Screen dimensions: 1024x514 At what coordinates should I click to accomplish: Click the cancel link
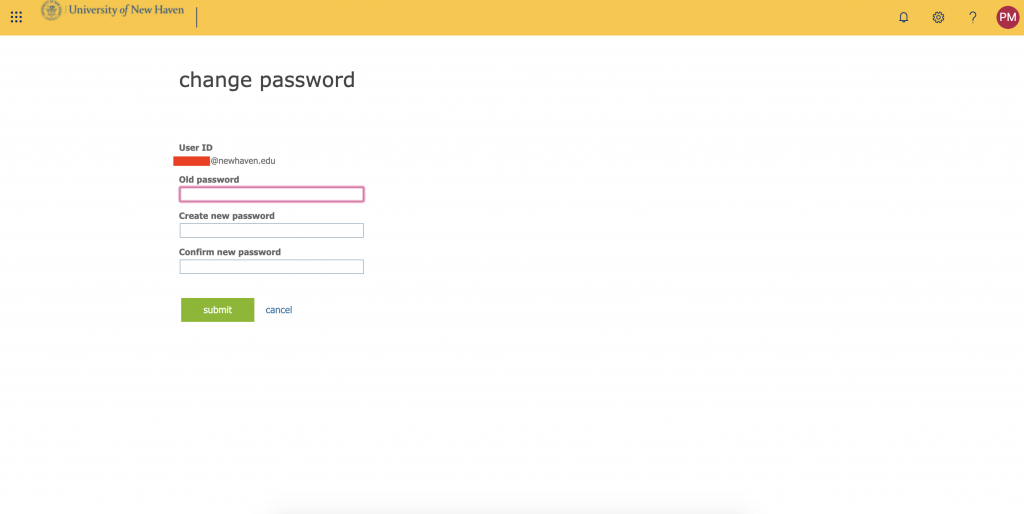(x=278, y=310)
